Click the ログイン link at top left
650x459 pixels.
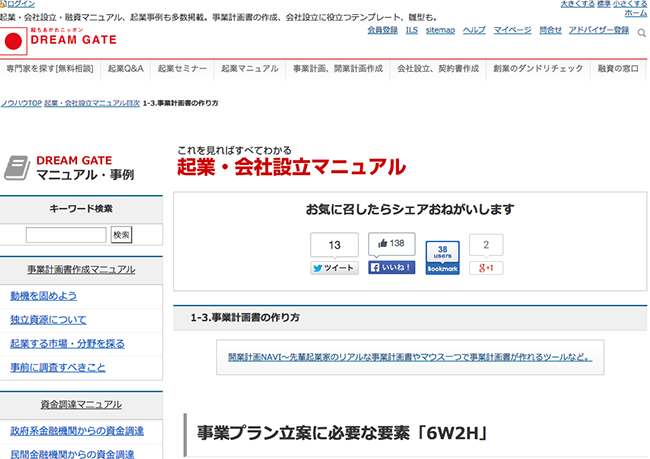click(x=19, y=4)
